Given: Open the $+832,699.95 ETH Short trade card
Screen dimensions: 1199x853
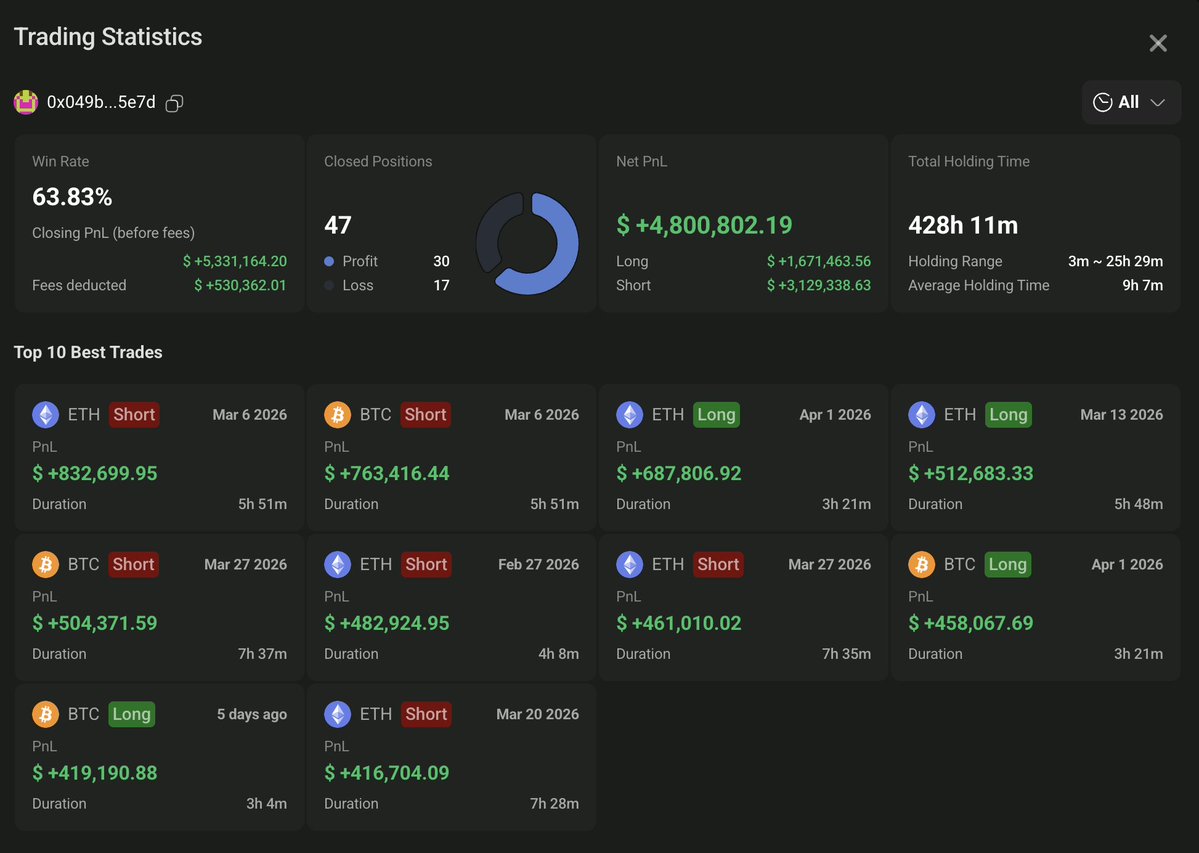Looking at the screenshot, I should click(x=159, y=457).
